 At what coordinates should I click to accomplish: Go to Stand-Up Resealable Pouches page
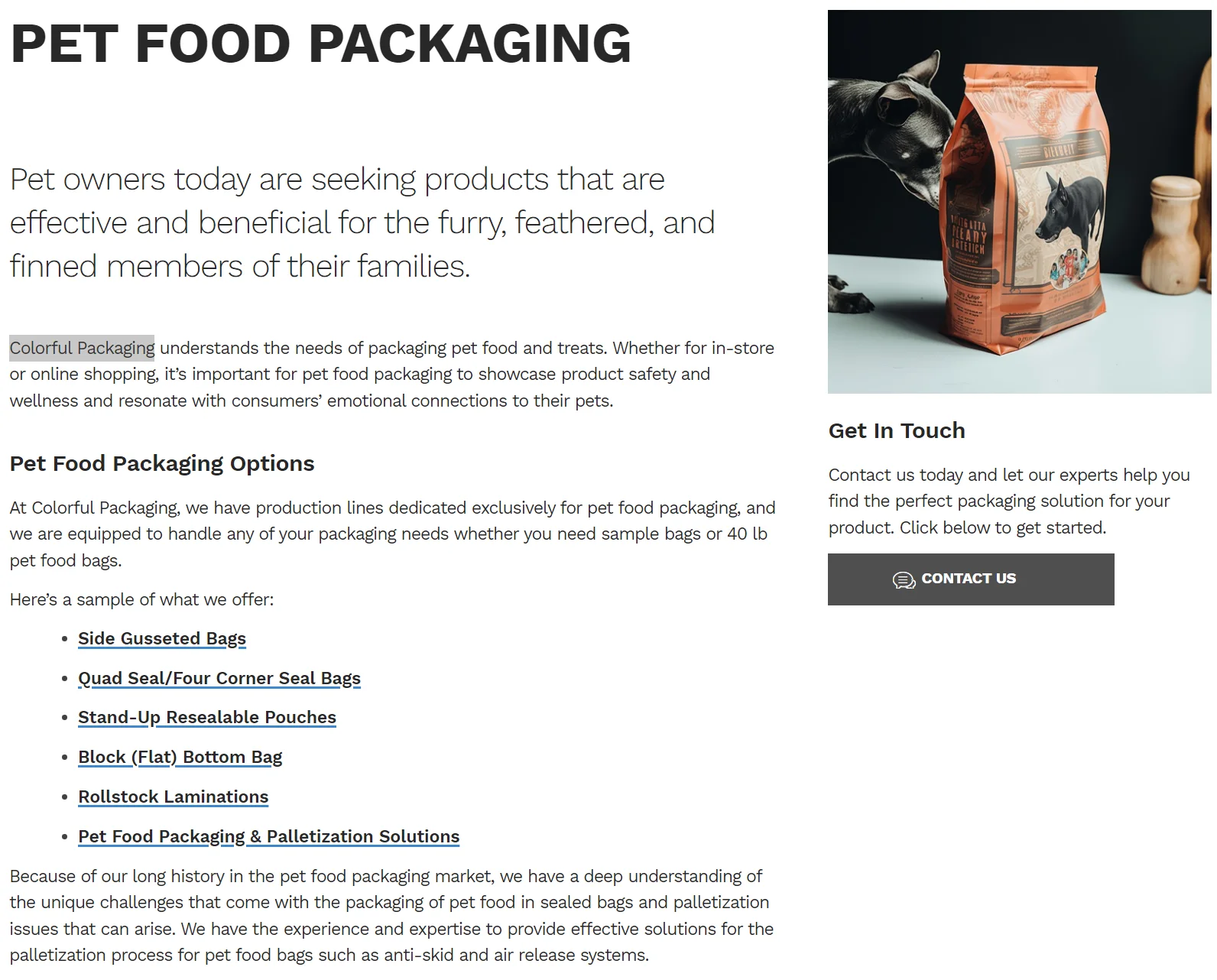[207, 717]
